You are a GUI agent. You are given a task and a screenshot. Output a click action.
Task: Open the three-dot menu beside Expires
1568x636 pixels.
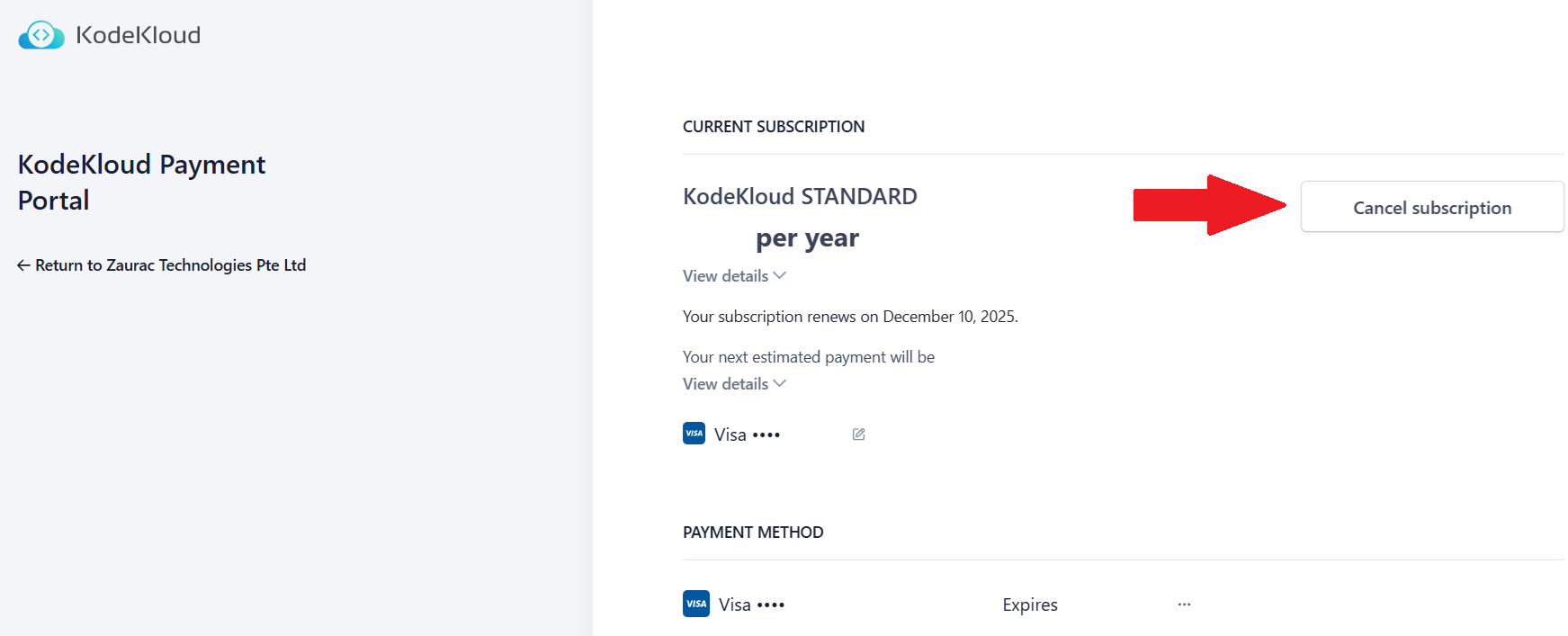coord(1184,605)
